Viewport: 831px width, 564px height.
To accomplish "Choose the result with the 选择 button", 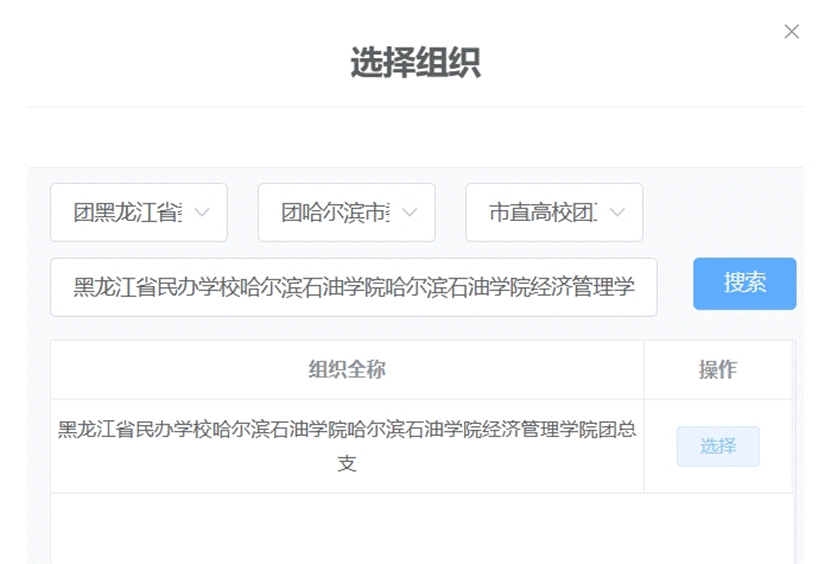I will pos(717,446).
